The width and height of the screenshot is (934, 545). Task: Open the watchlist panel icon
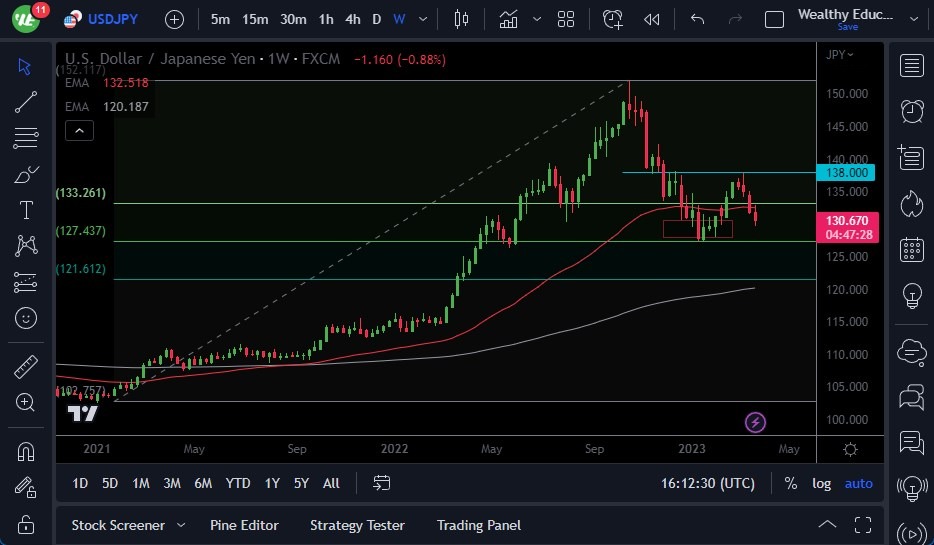911,66
